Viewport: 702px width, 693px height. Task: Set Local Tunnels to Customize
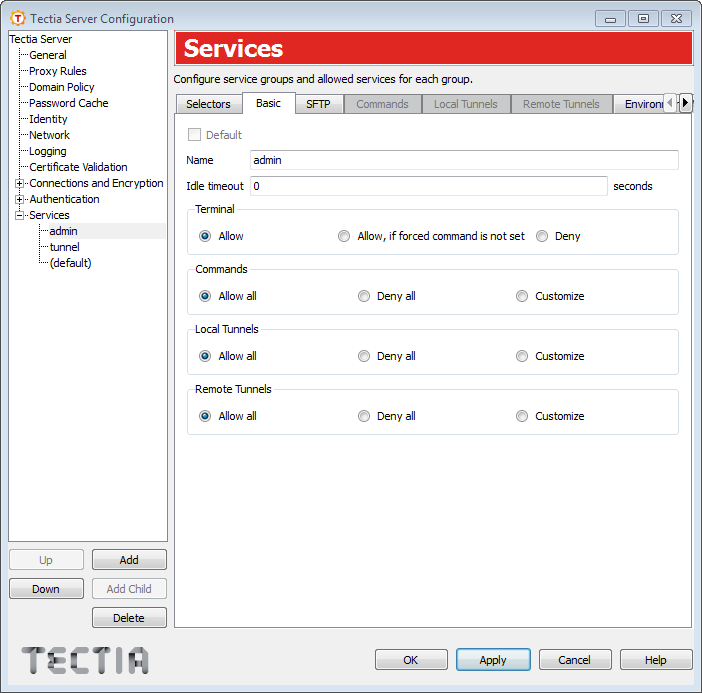522,356
